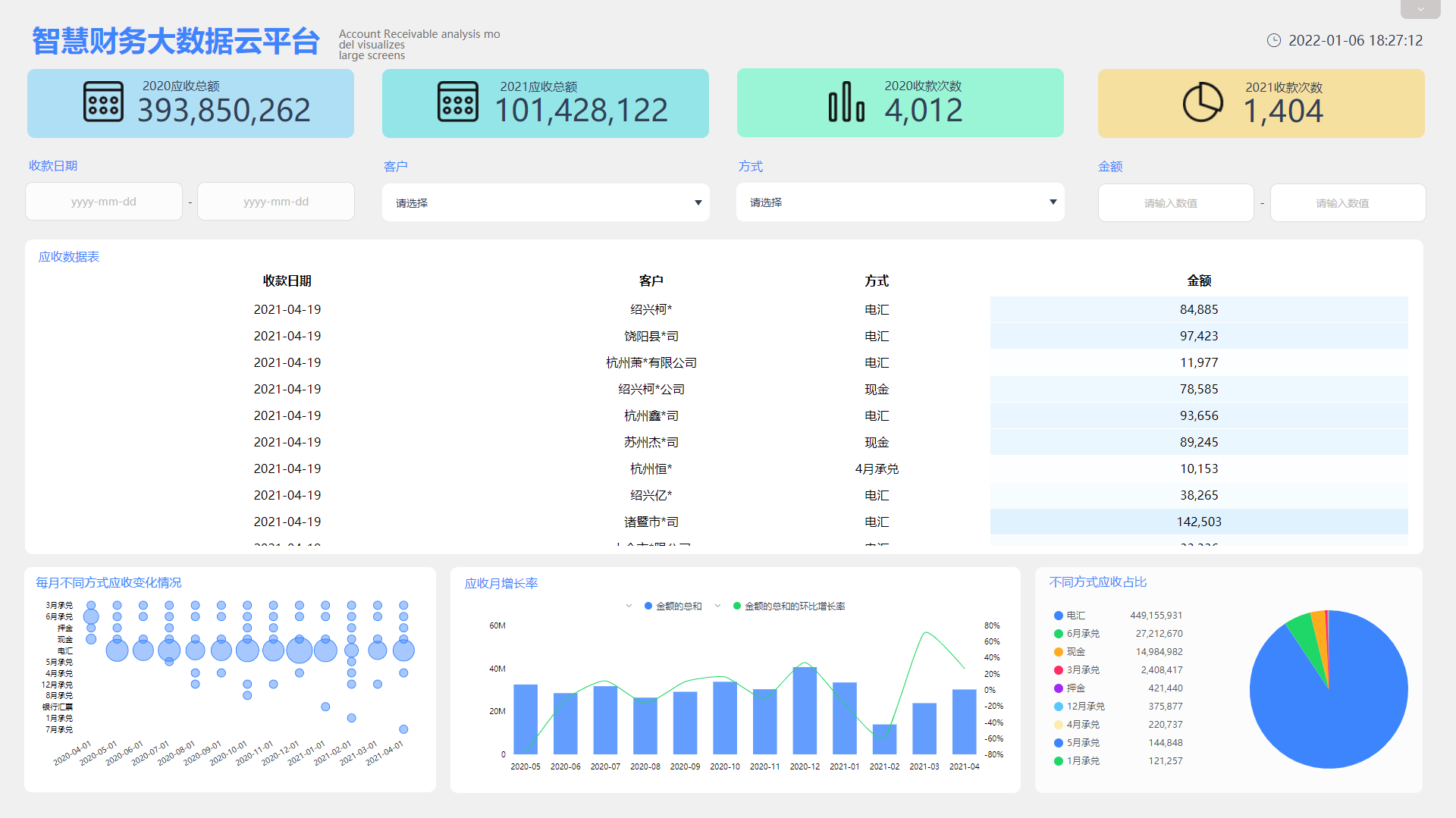
Task: Click the calculator icon on 2021应收总额 card
Action: 458,102
